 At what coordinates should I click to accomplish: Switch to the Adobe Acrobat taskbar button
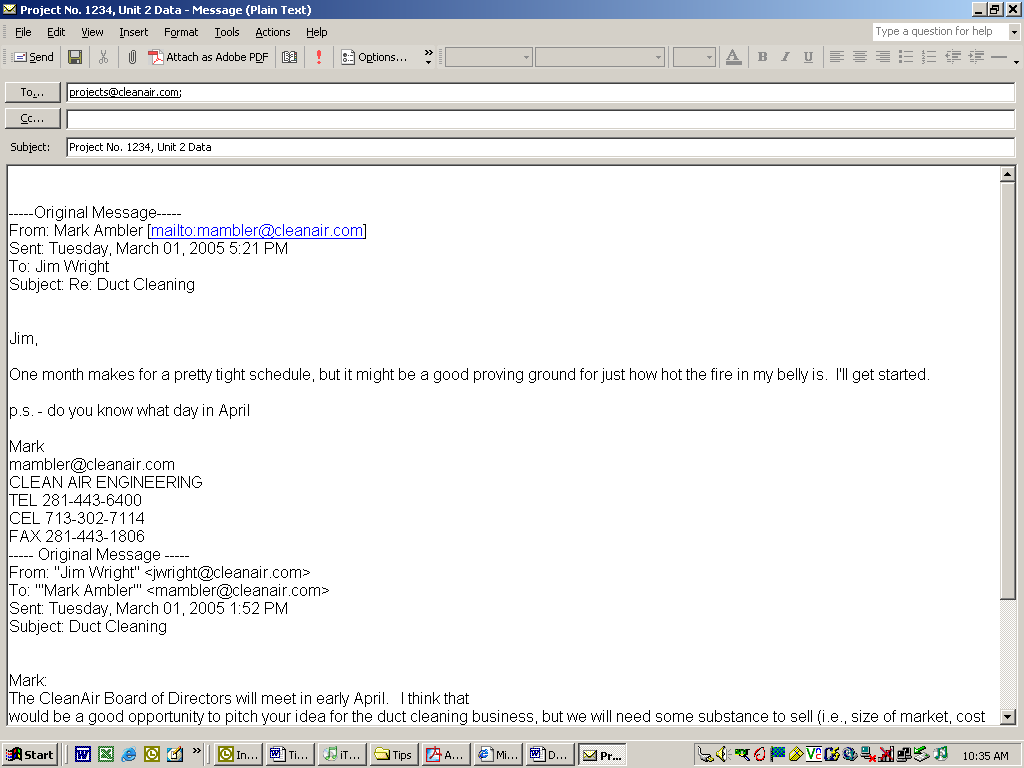click(x=446, y=755)
